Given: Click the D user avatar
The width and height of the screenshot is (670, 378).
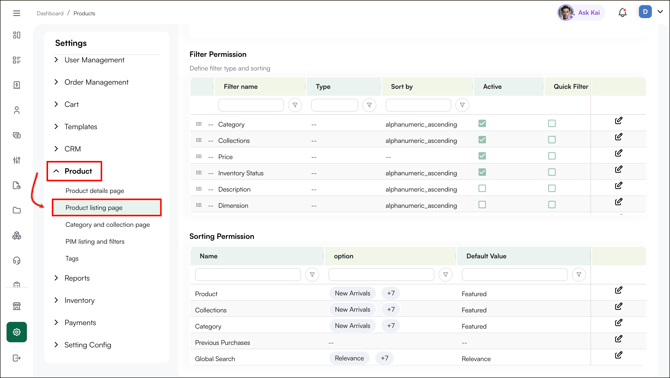Looking at the screenshot, I should (645, 12).
